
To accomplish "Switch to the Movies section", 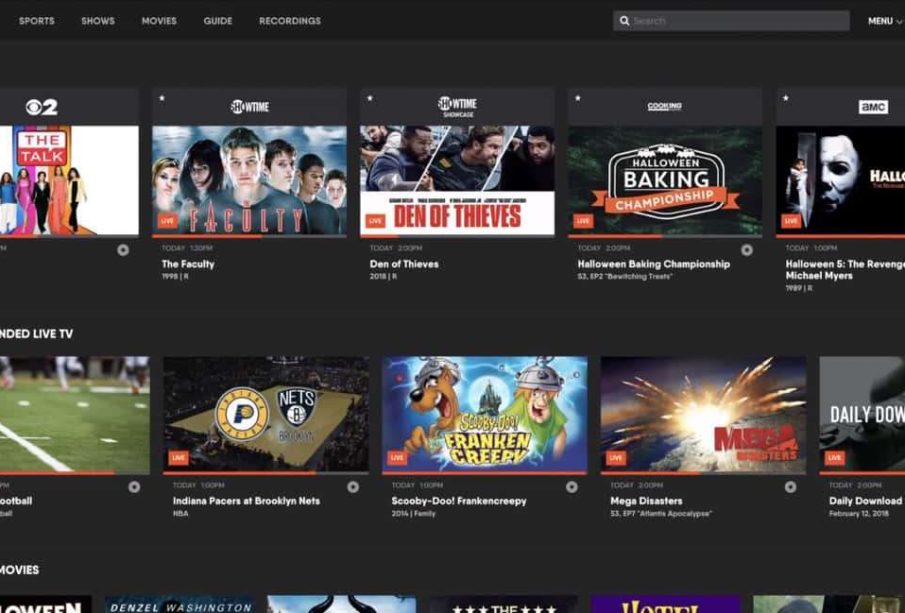I will click(159, 21).
